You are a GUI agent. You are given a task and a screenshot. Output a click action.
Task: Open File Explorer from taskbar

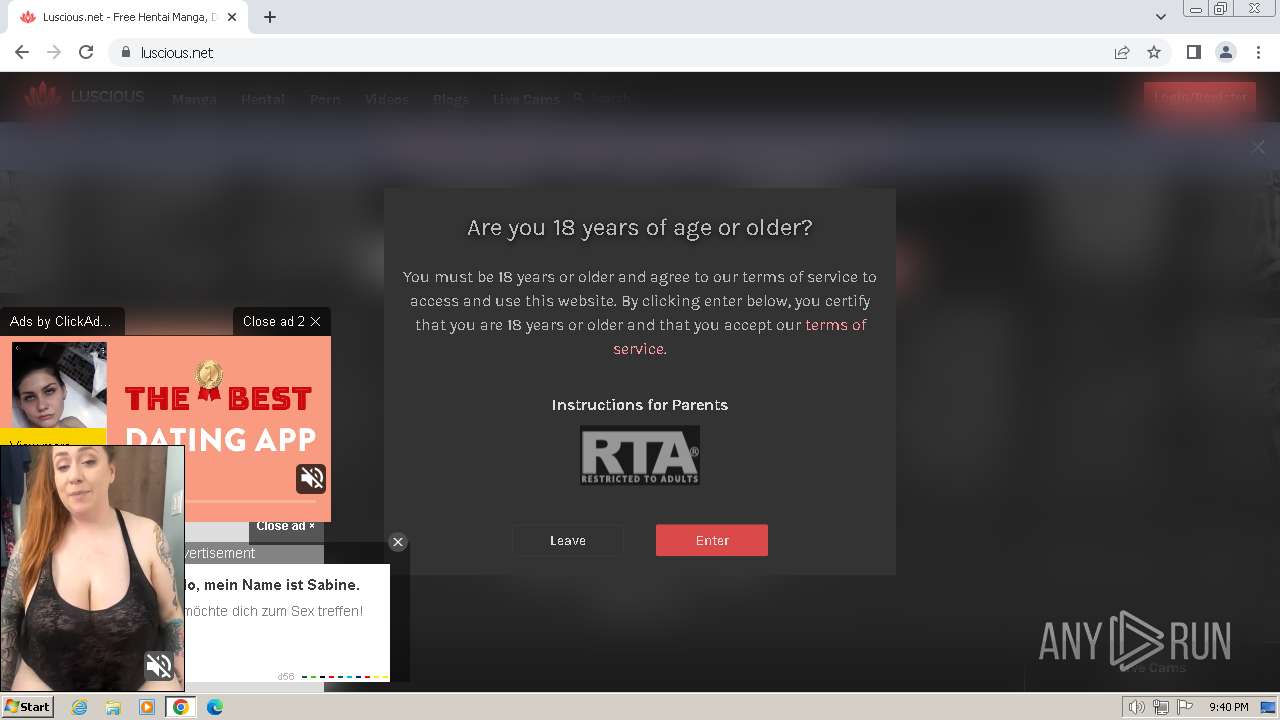[x=113, y=707]
